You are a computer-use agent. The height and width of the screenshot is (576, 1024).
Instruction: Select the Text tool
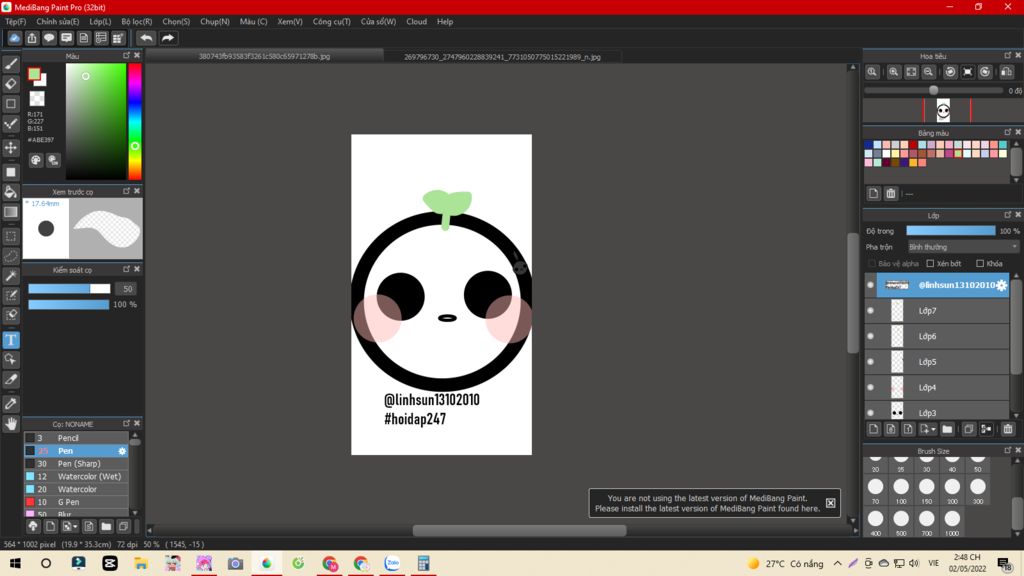tap(11, 340)
